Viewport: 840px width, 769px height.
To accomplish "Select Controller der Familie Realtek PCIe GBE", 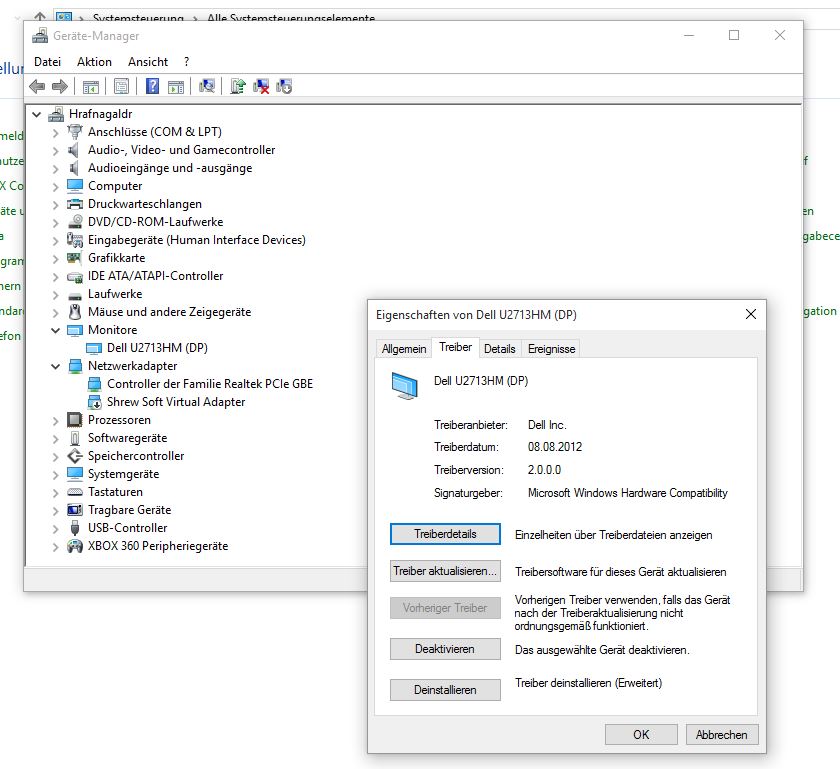I will coord(209,384).
